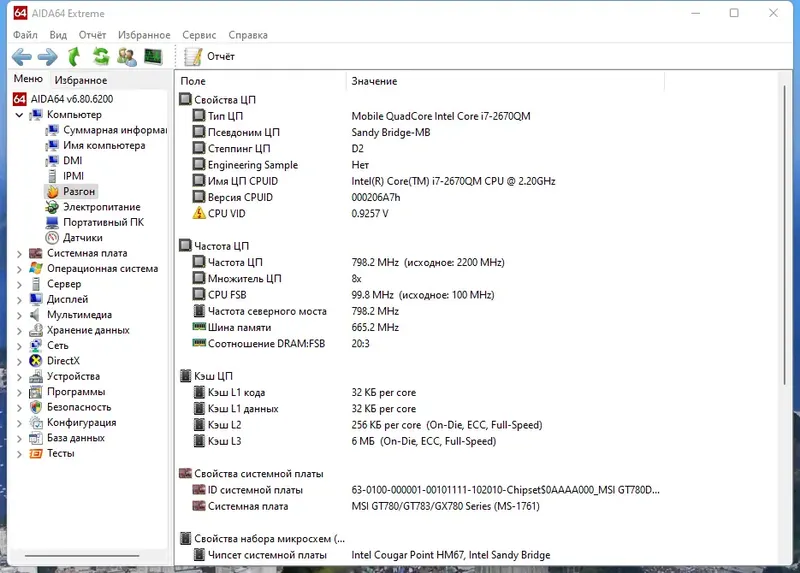
Task: Click the Сеть network icon
Action: point(36,345)
